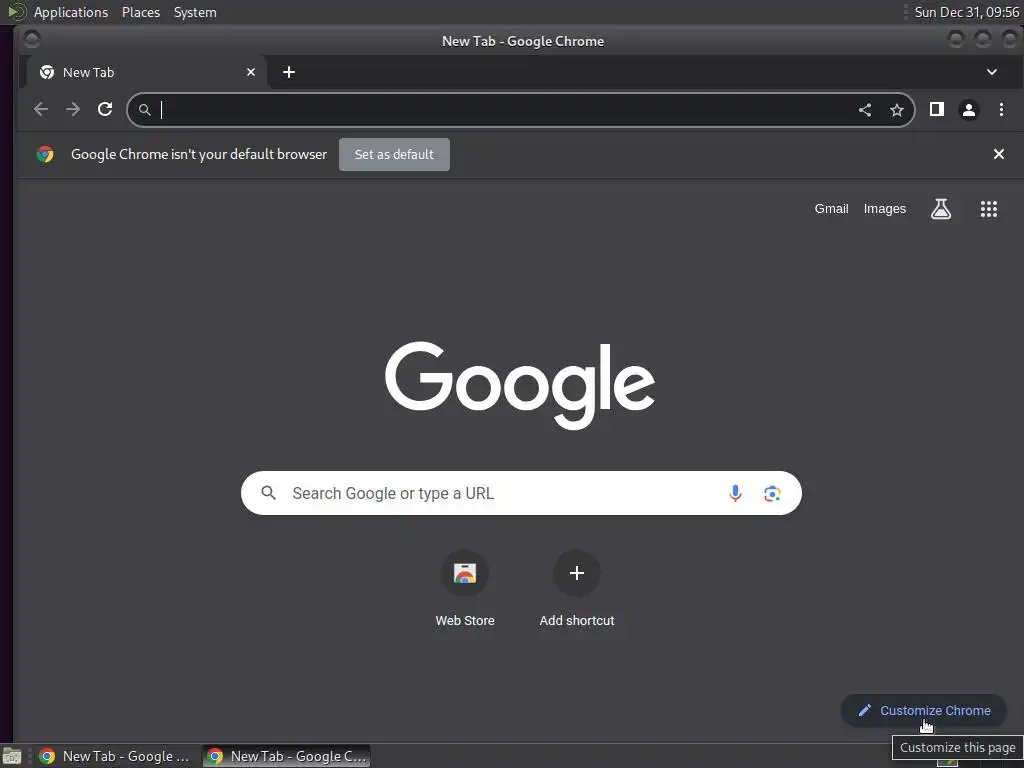Open the Gmail link
Image resolution: width=1024 pixels, height=768 pixels.
pyautogui.click(x=831, y=209)
